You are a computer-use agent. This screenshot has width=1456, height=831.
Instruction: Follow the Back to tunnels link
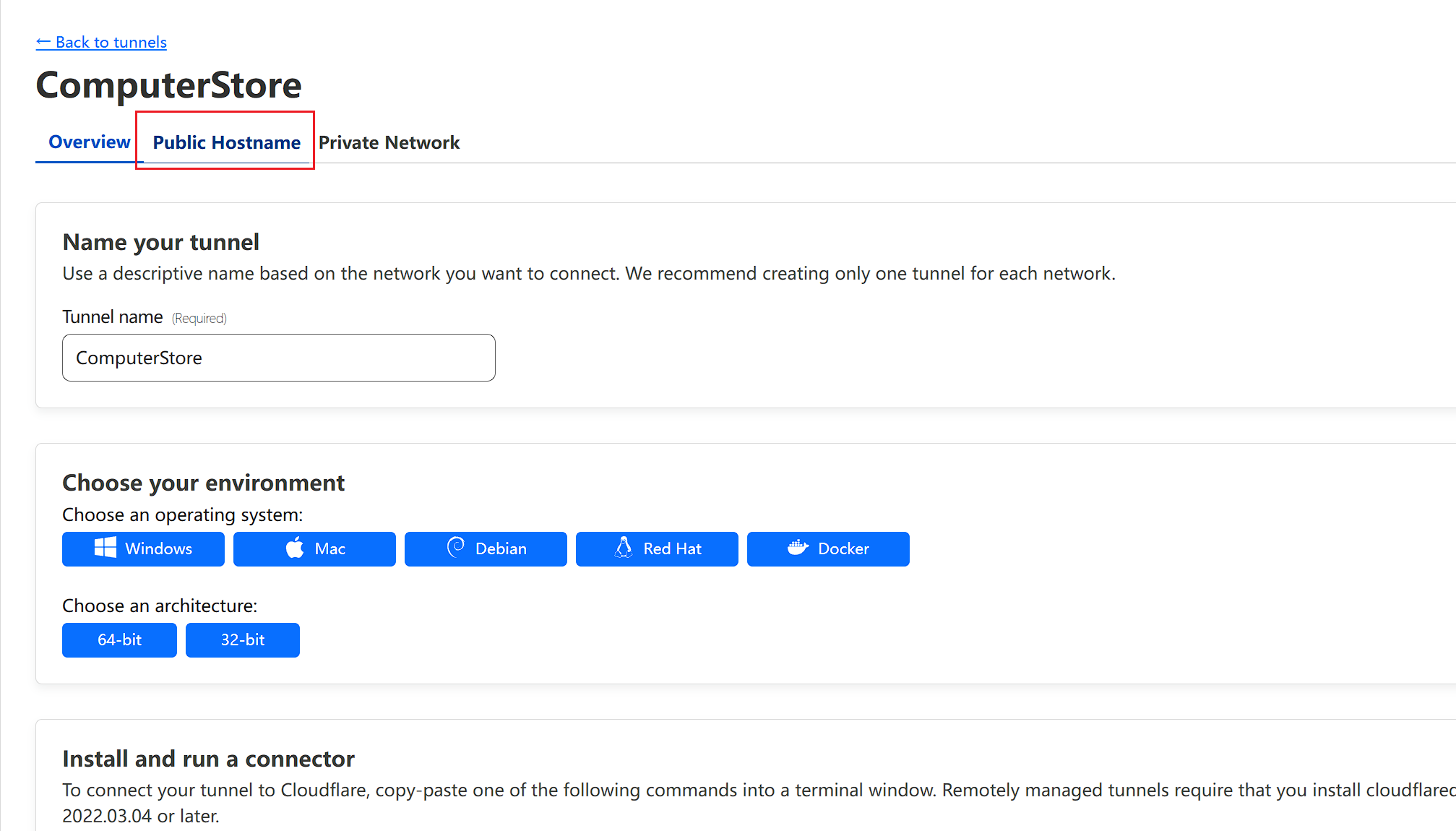[111, 42]
